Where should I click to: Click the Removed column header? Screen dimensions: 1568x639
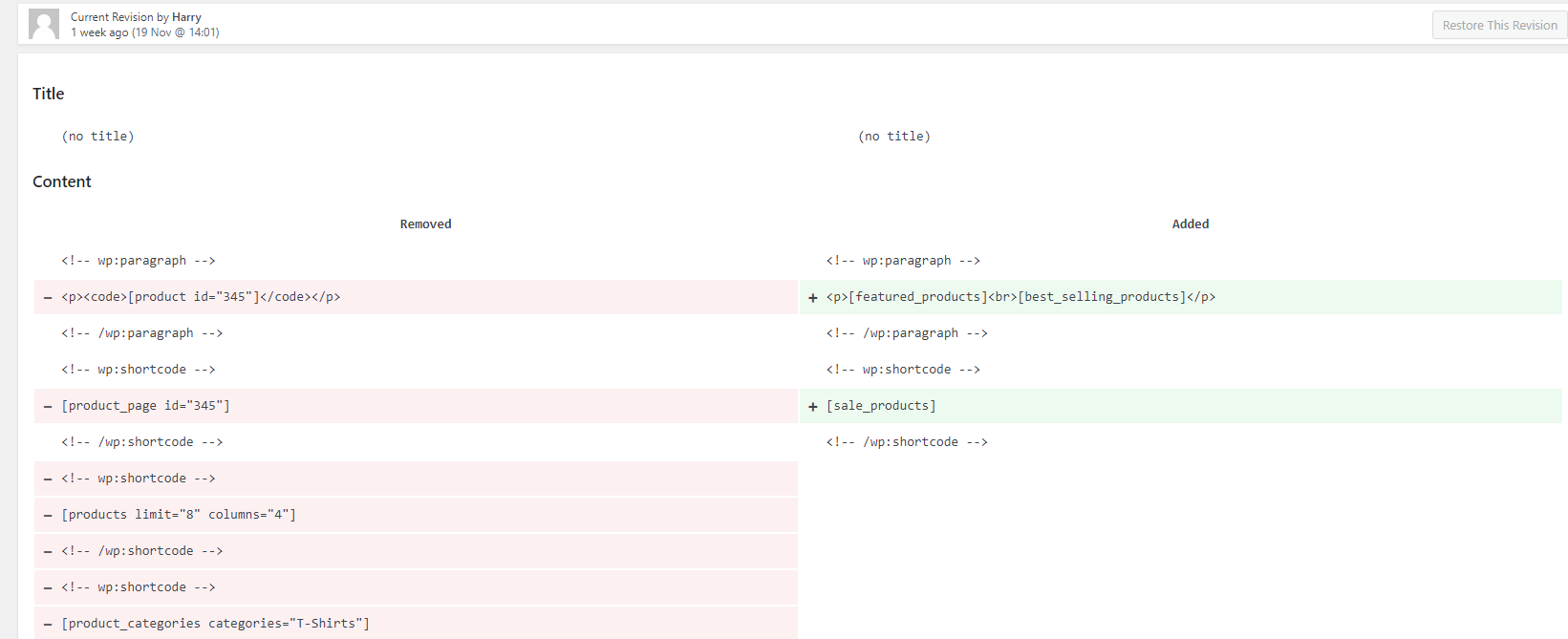(x=425, y=224)
